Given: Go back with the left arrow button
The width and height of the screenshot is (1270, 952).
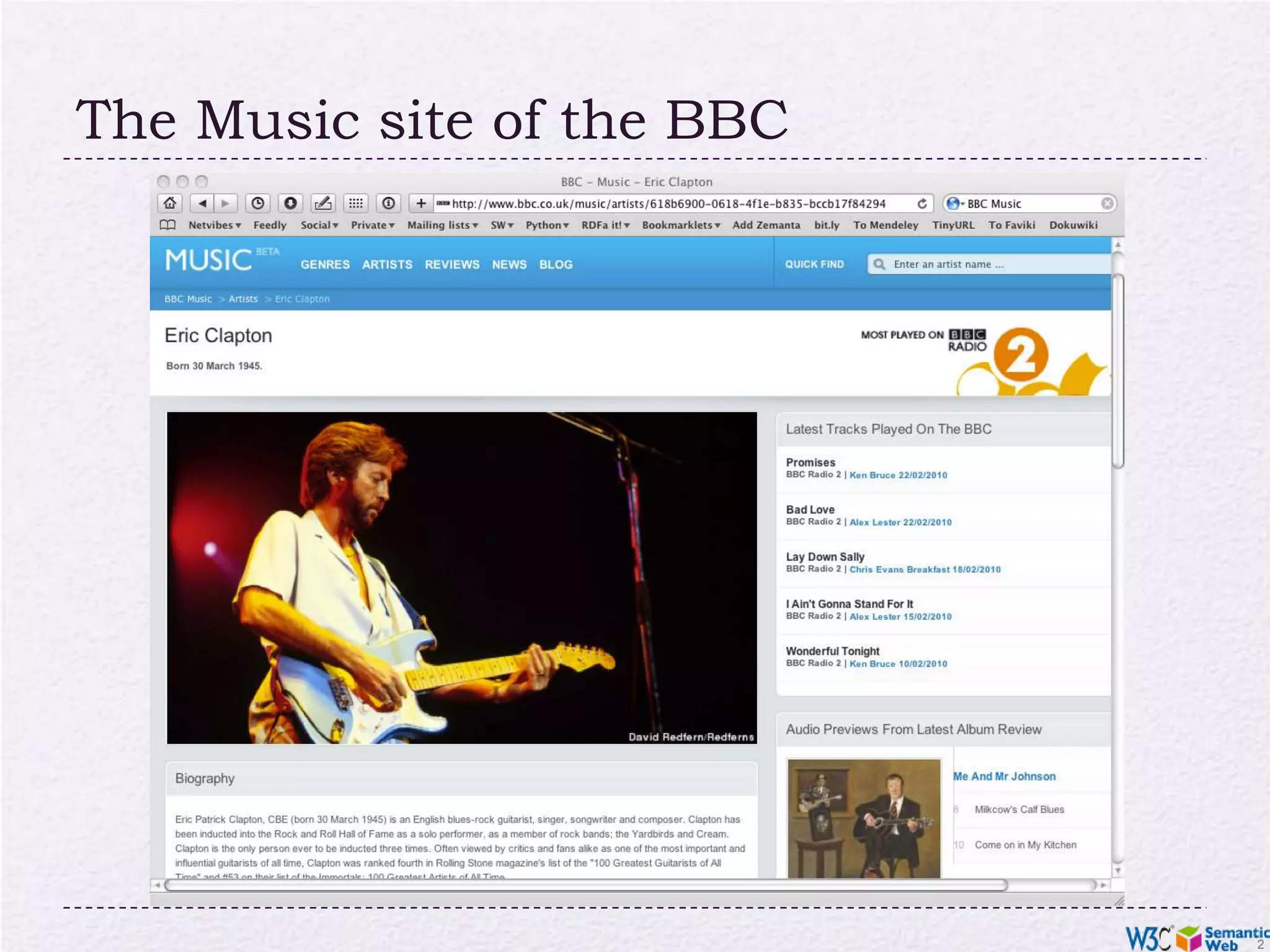Looking at the screenshot, I should (202, 203).
